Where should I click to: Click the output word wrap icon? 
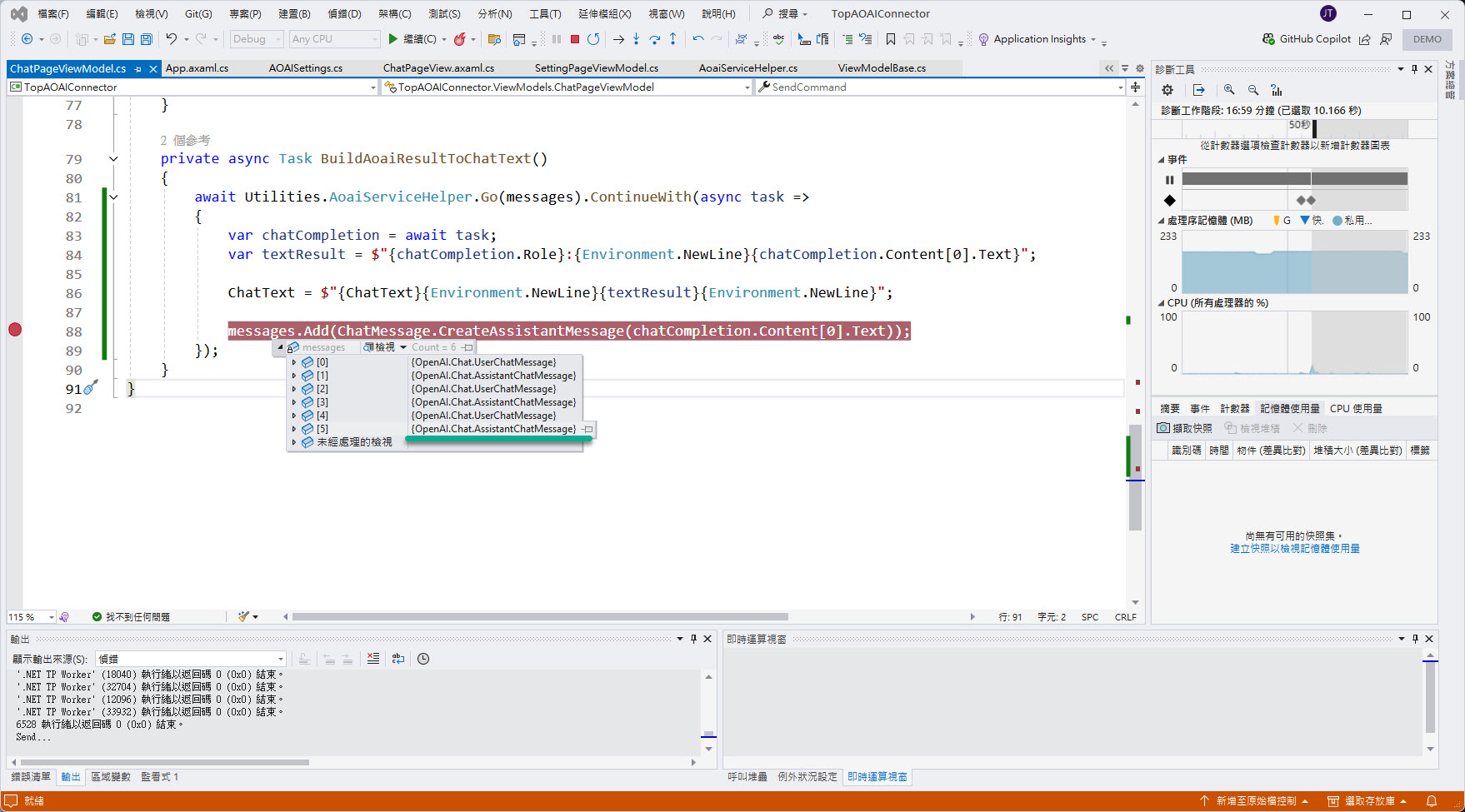pyautogui.click(x=398, y=659)
